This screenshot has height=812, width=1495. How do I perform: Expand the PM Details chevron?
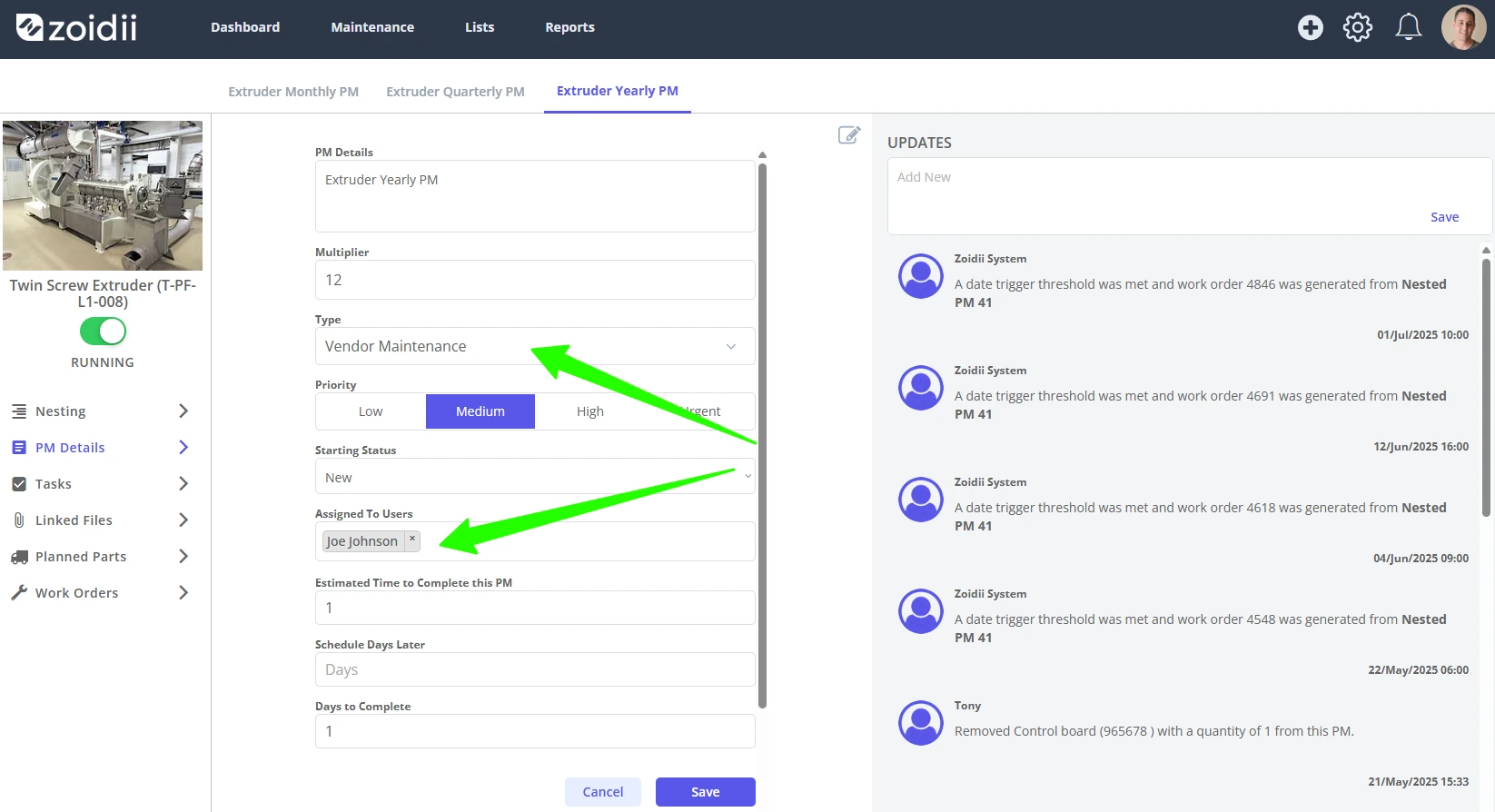[x=183, y=448]
